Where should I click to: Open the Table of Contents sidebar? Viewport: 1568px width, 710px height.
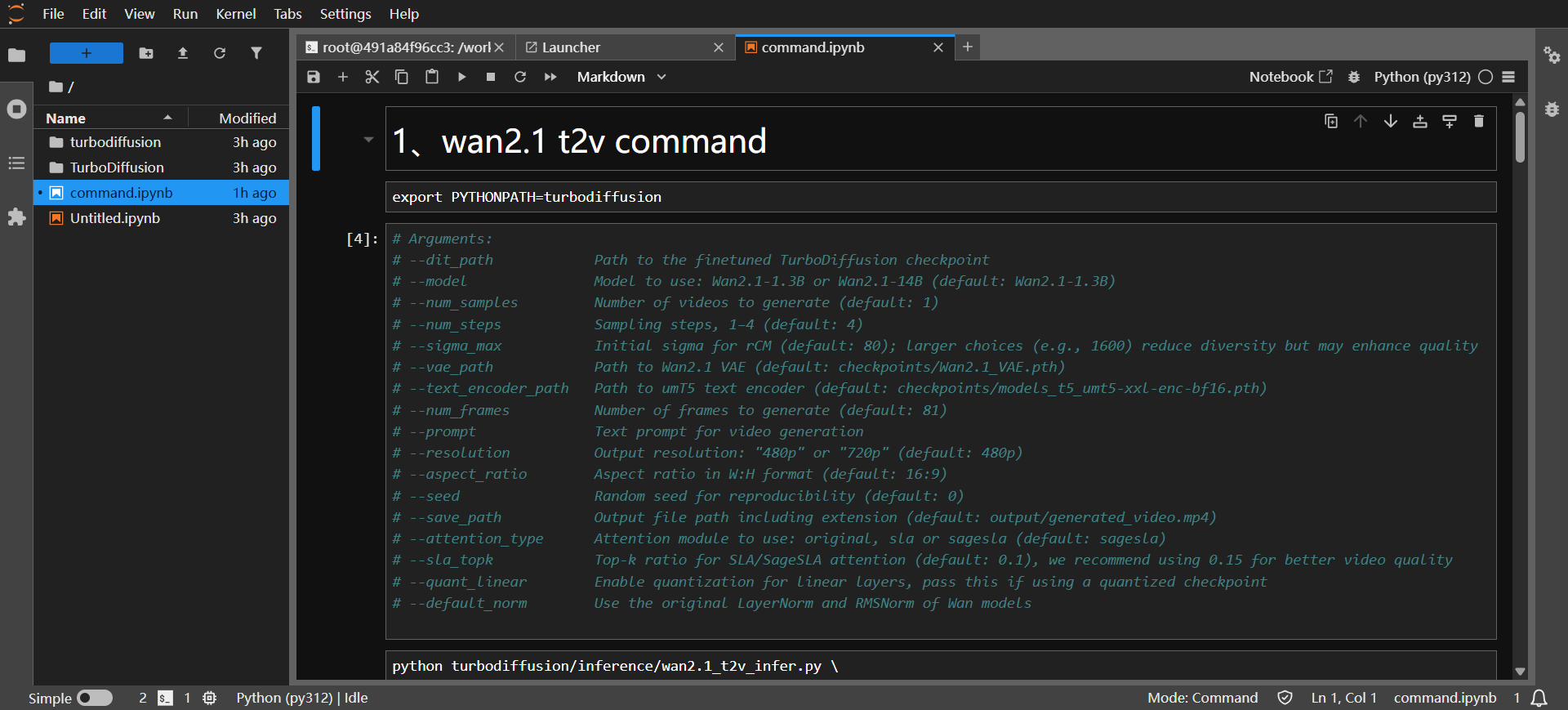[16, 163]
